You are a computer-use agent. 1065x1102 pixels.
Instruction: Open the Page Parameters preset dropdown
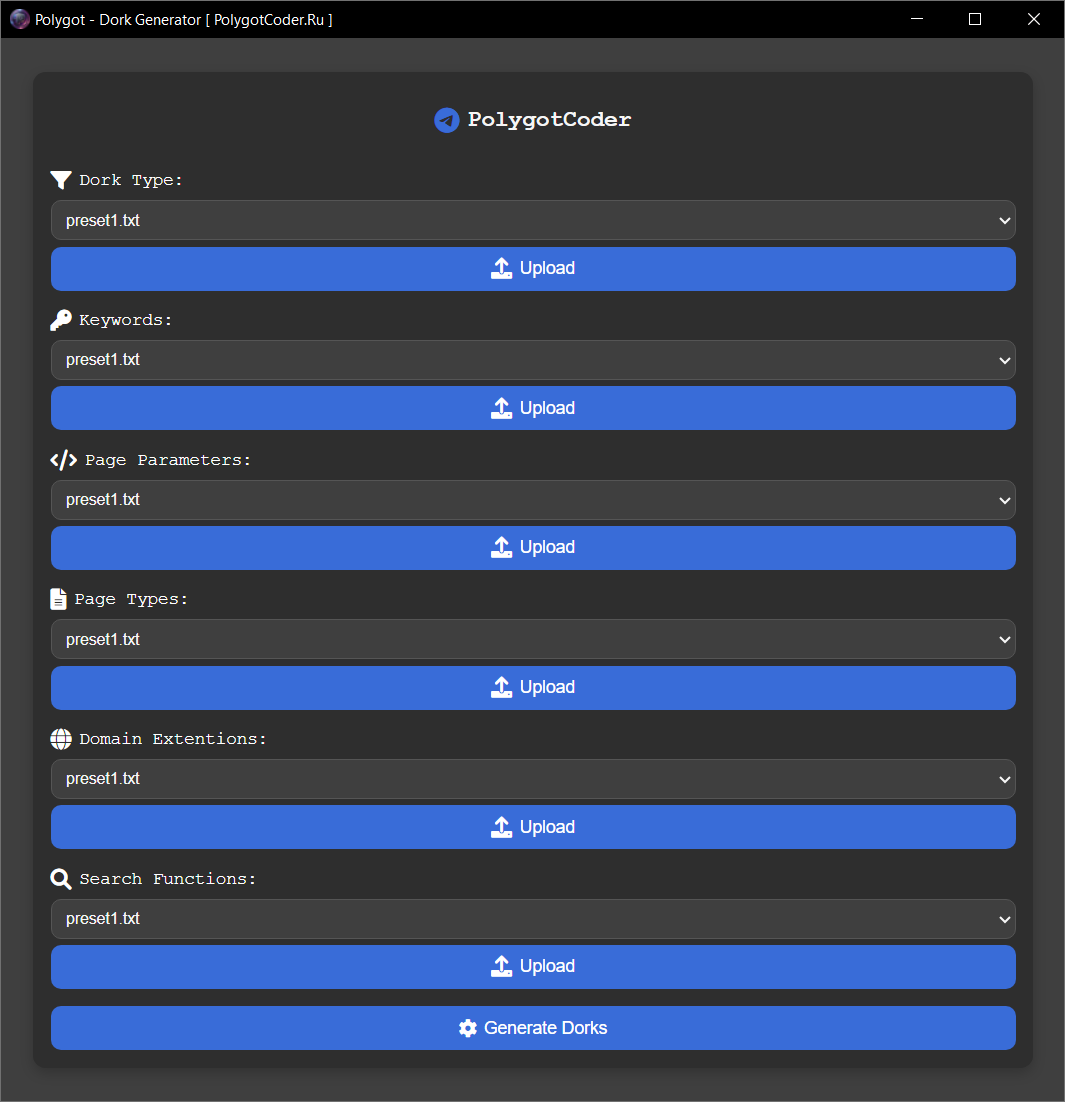[533, 500]
